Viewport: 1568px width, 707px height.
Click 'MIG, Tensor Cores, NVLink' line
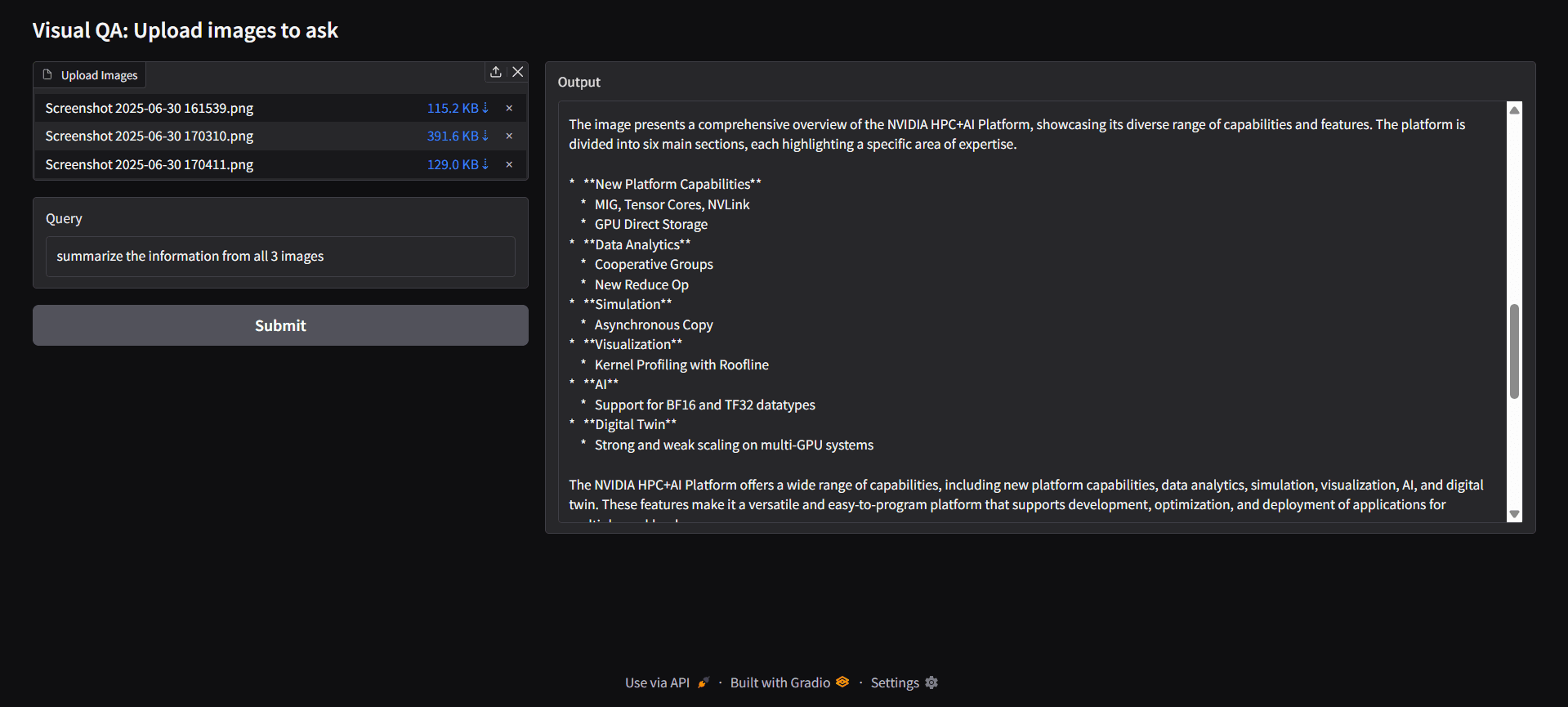(672, 204)
